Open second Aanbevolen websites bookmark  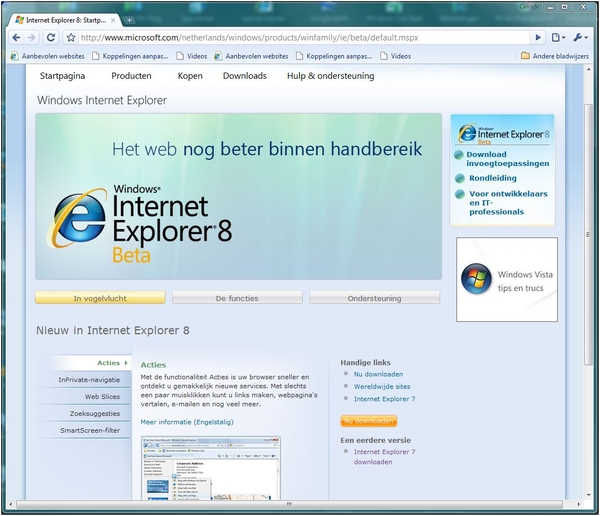251,56
